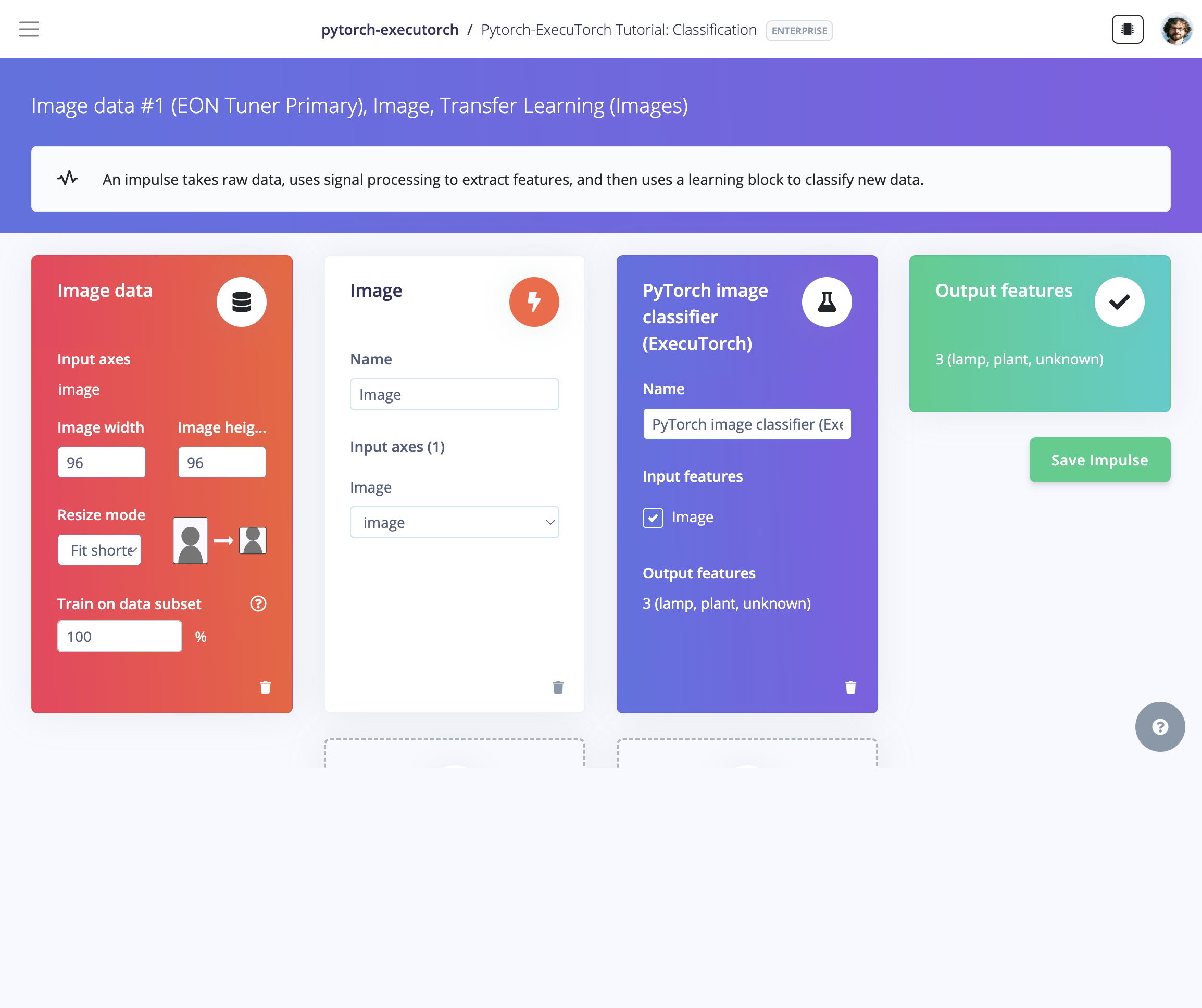The width and height of the screenshot is (1202, 1008).
Task: Edit the Image width field
Action: coord(102,462)
